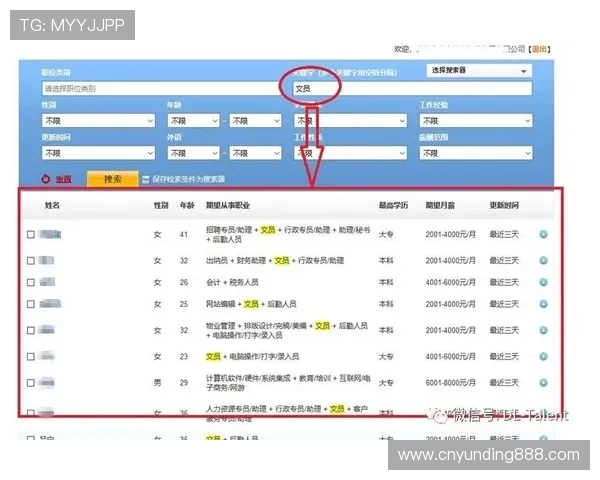Screen dimensions: 600x480
Task: Check the checkbox for the 网站编辑 candidate row
Action: pos(31,304)
